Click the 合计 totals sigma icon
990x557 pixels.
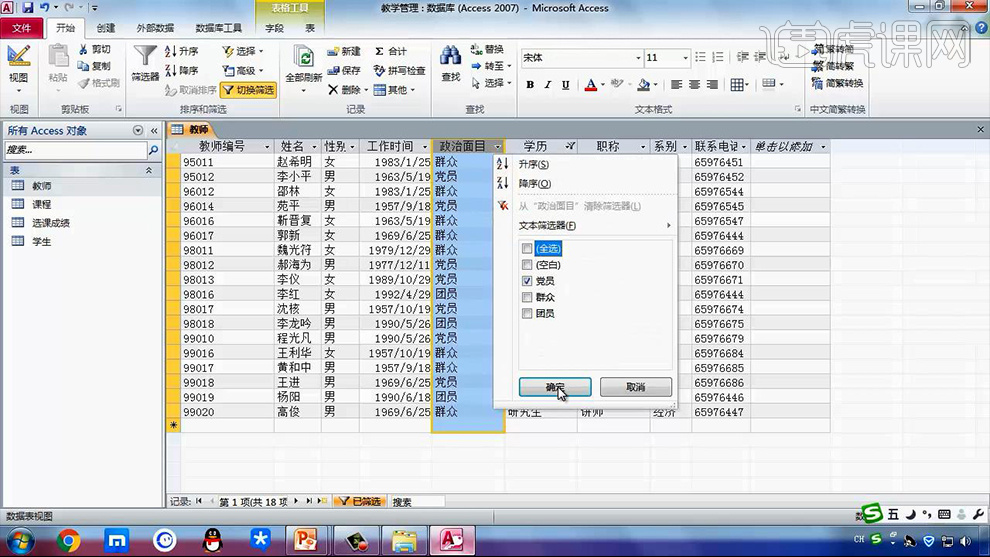tap(379, 51)
